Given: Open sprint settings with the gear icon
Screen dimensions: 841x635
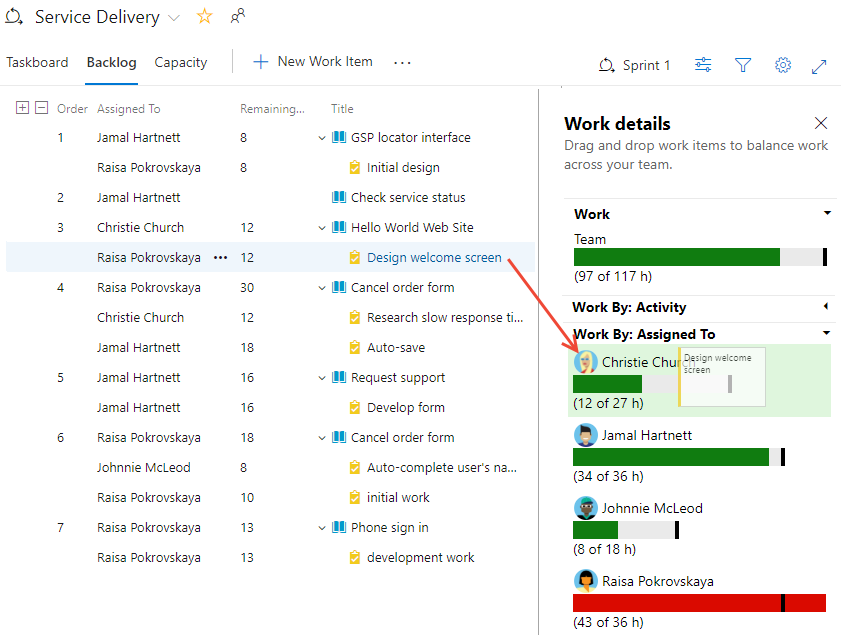Looking at the screenshot, I should (783, 64).
